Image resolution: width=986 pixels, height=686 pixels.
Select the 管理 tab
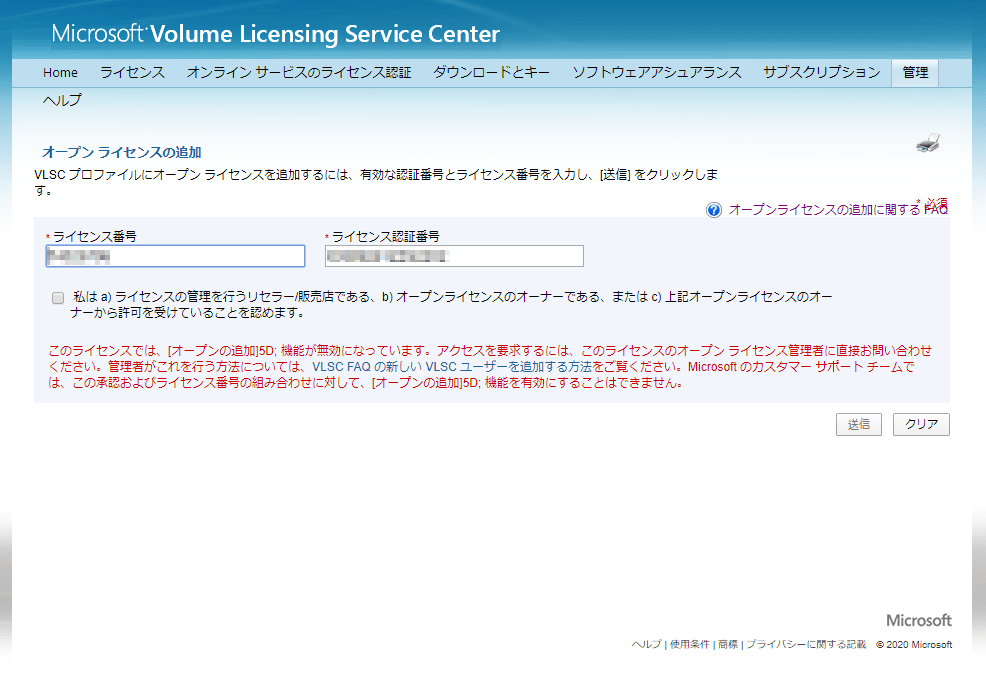coord(915,73)
